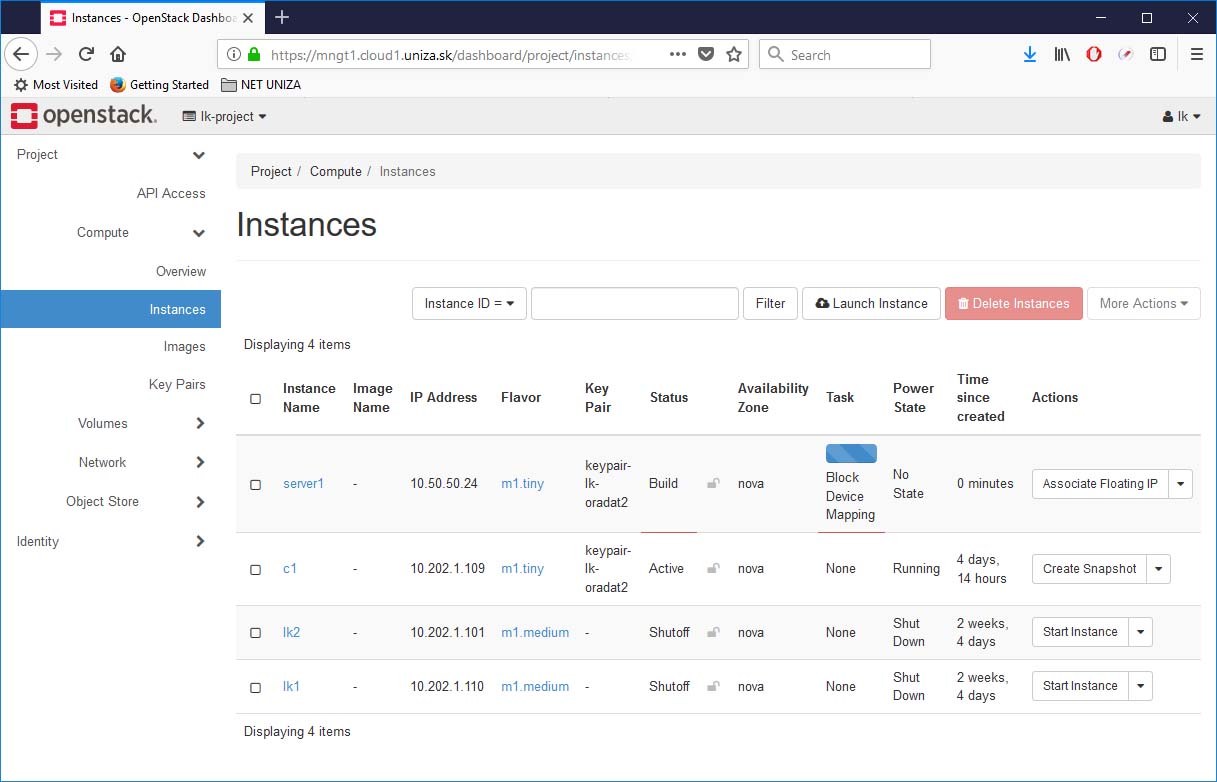The image size is (1217, 782).
Task: Click the OpenStack logo
Action: pos(84,116)
